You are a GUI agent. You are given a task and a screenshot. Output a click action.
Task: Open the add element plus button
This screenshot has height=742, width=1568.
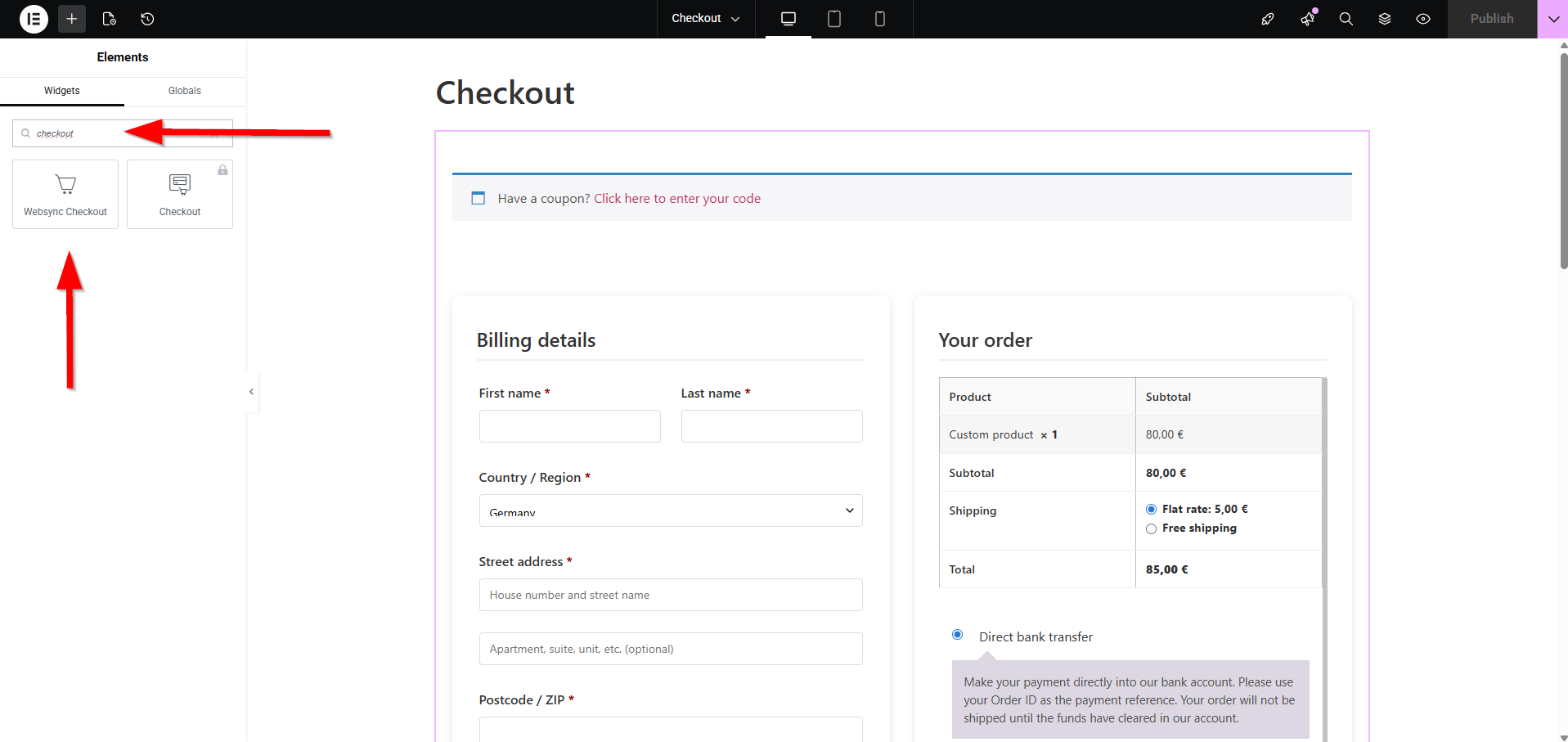pyautogui.click(x=72, y=19)
